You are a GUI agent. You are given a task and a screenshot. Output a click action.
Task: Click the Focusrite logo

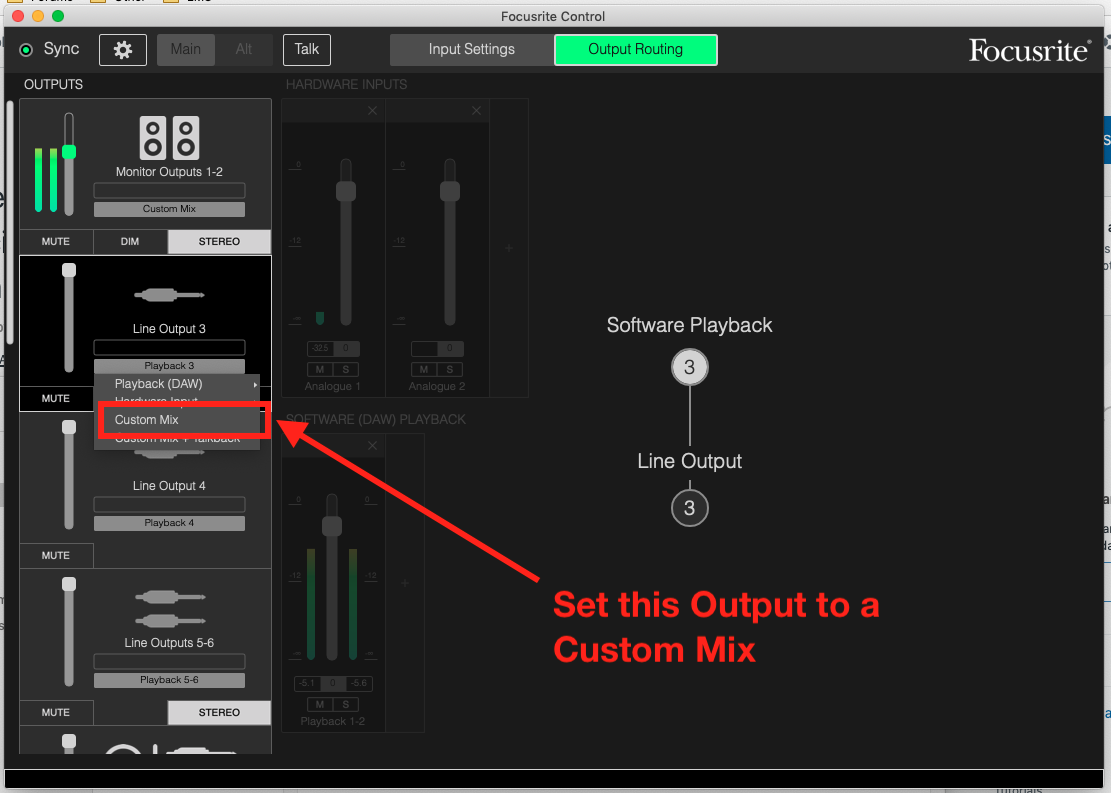[x=1030, y=50]
